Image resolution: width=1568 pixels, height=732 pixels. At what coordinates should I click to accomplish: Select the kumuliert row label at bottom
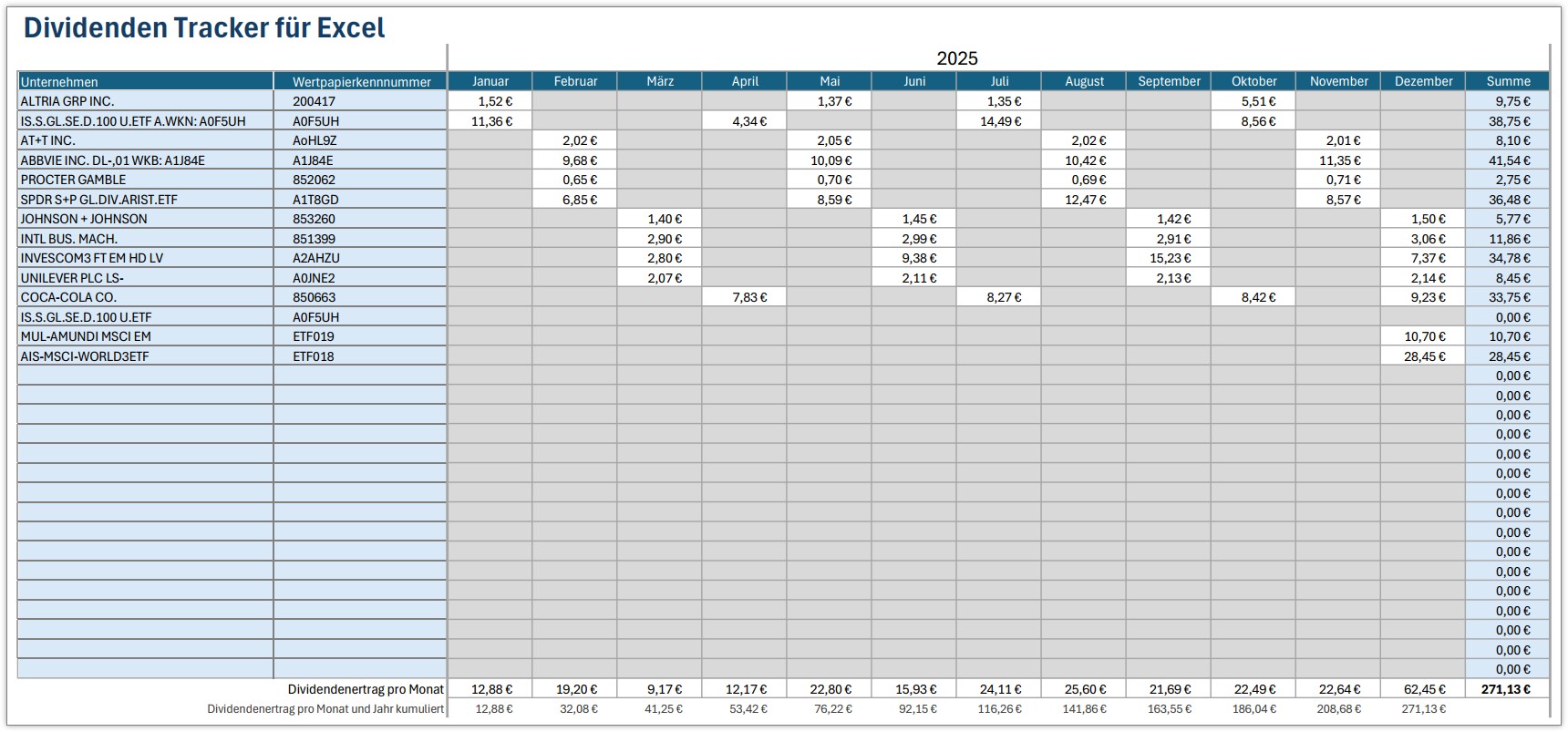pos(325,708)
